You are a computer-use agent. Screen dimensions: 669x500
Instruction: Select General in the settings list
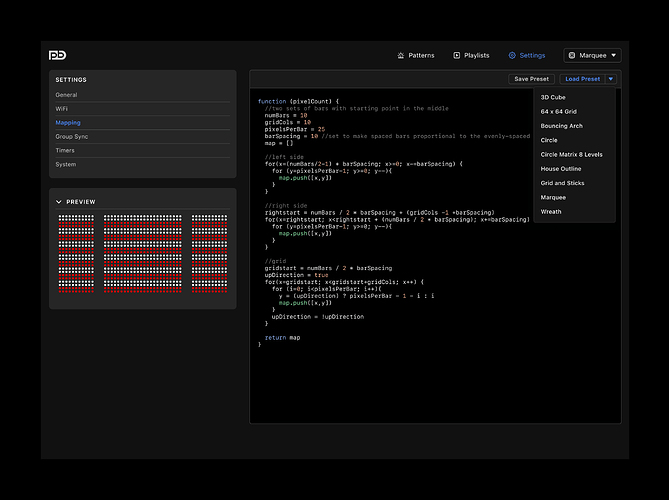coord(143,95)
